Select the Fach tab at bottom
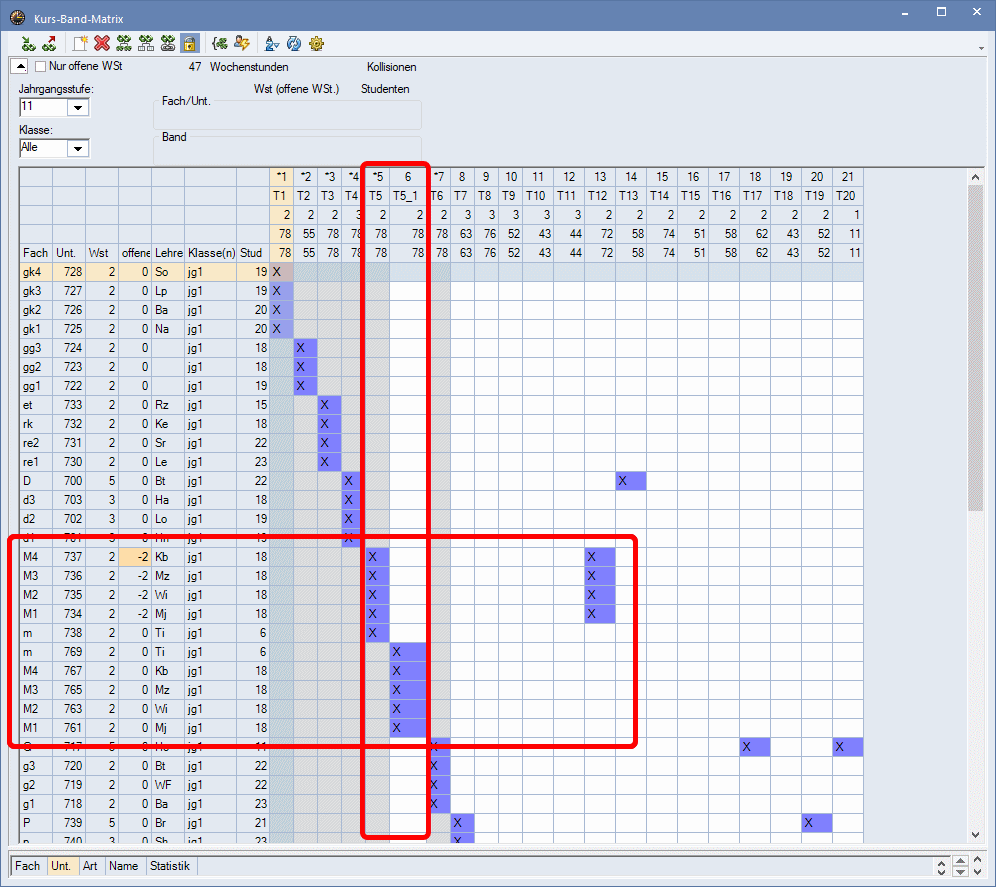 (28, 866)
